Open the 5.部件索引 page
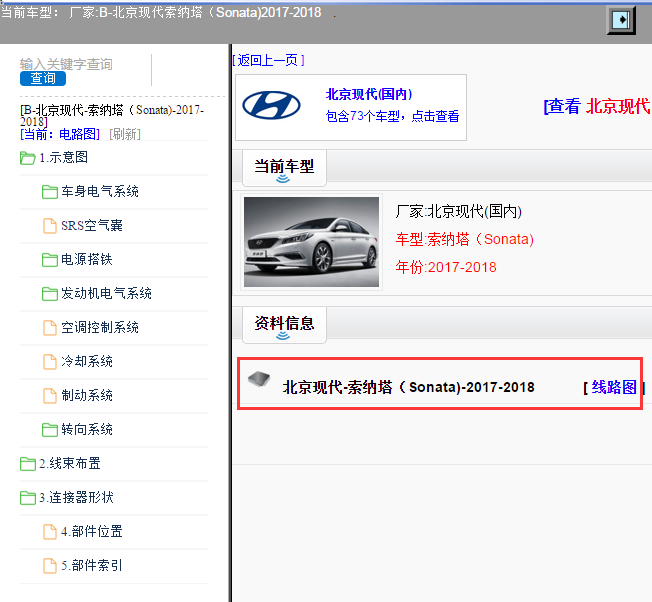Viewport: 652px width, 602px height. [x=91, y=565]
